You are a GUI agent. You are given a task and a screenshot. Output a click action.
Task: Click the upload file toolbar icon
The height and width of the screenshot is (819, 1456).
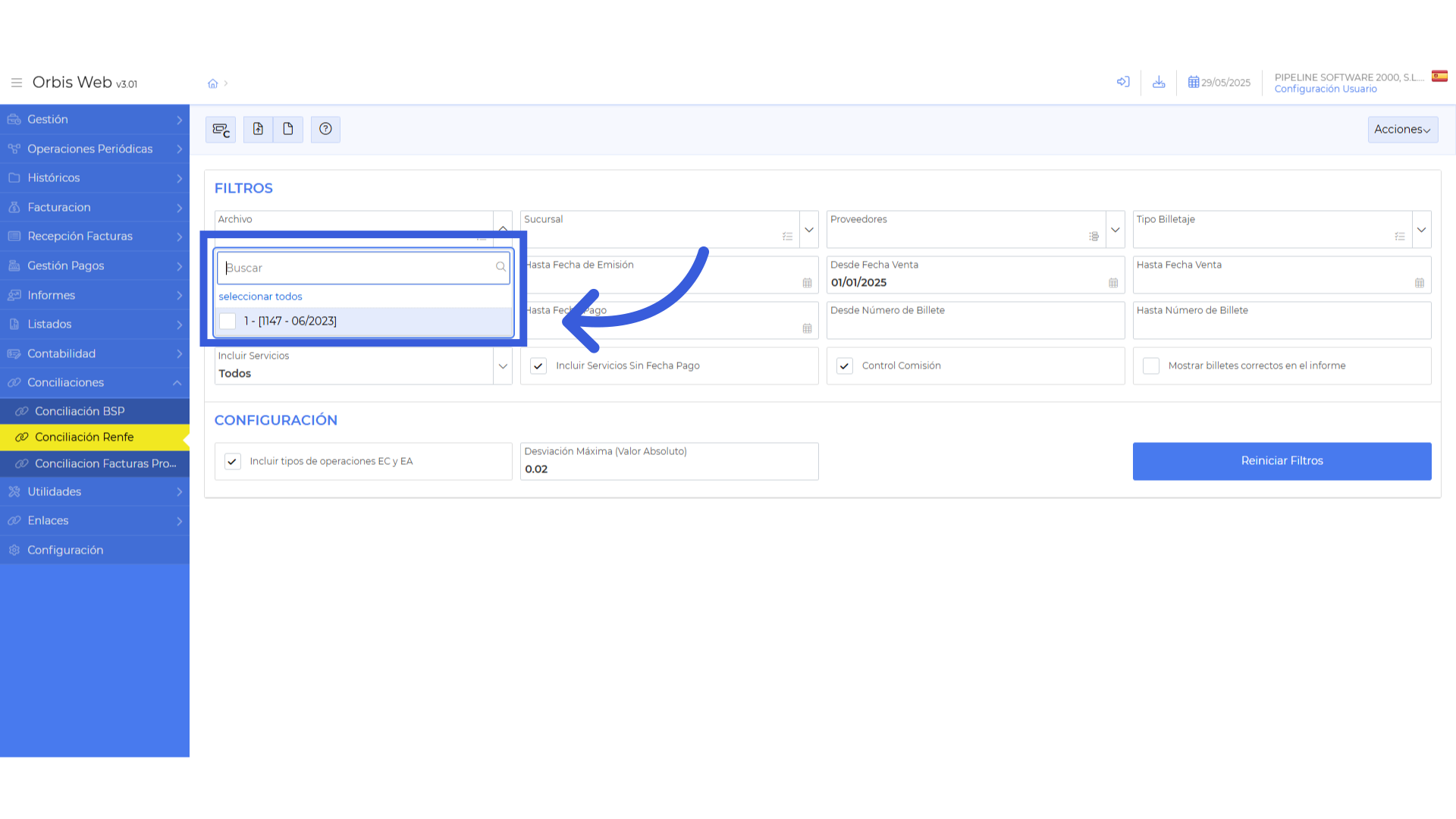click(x=258, y=130)
